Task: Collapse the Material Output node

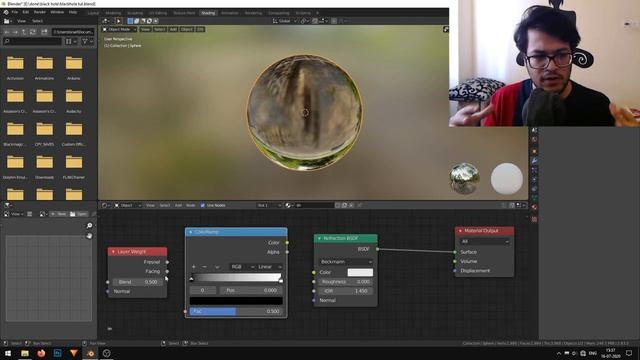Action: click(460, 231)
